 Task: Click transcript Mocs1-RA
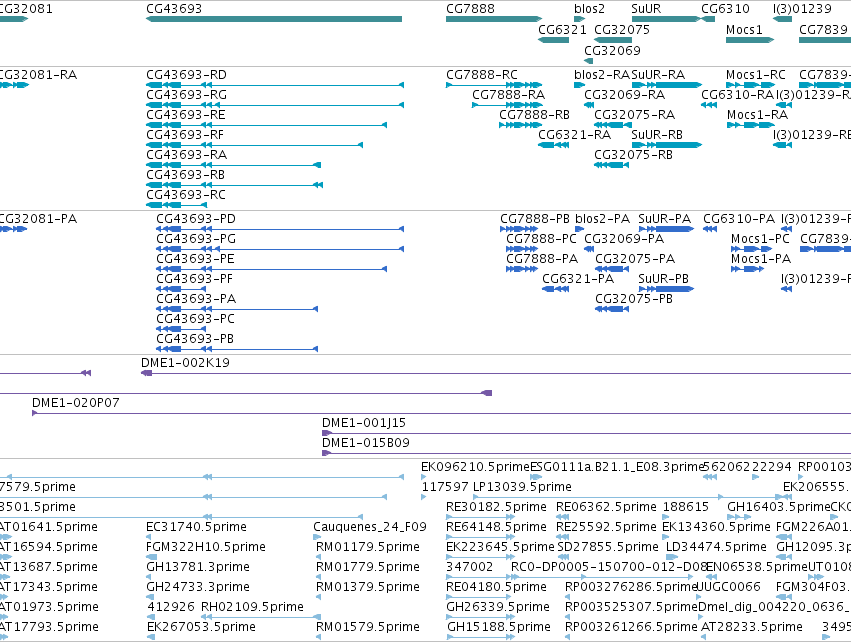click(x=757, y=115)
